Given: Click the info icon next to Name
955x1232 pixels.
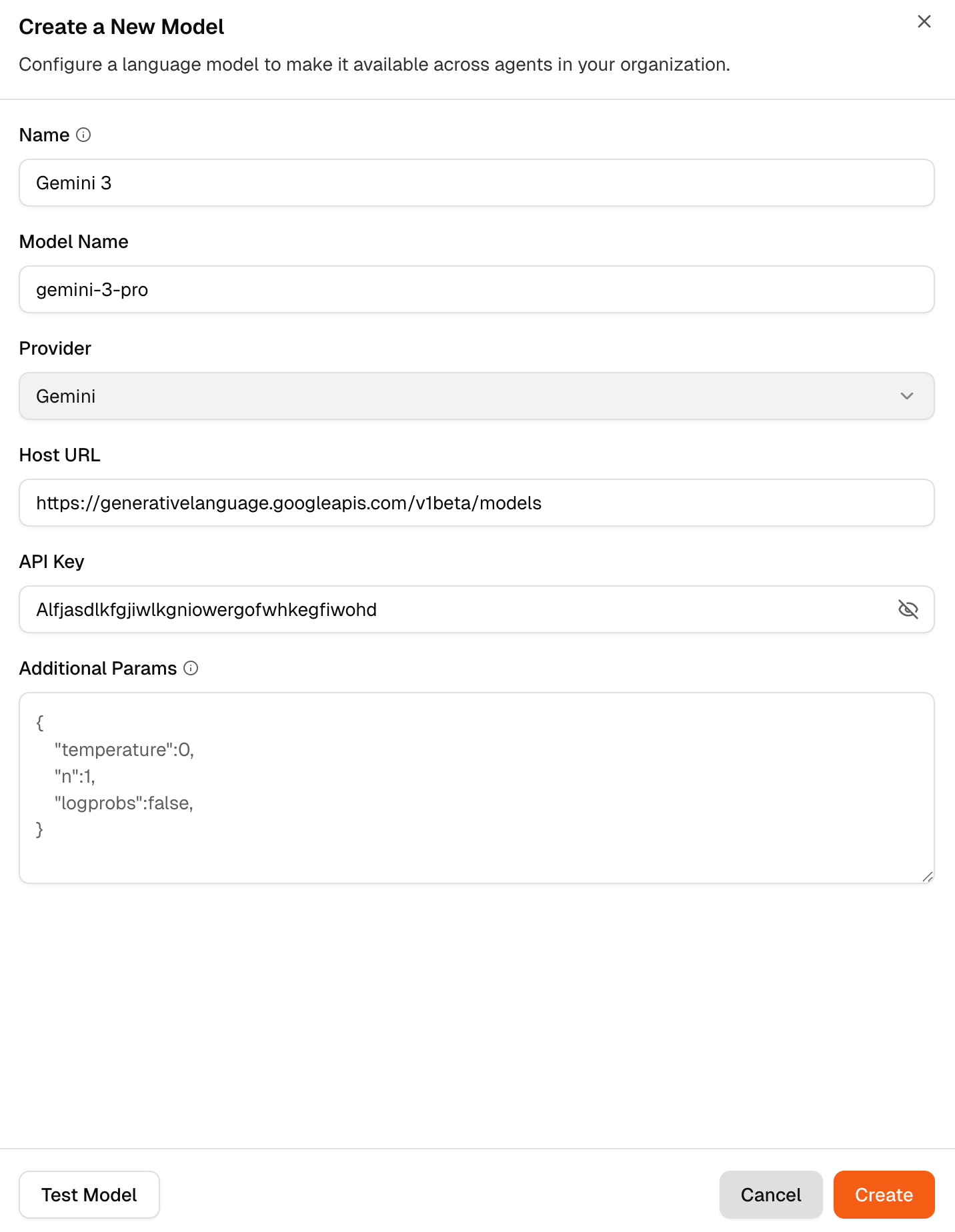Looking at the screenshot, I should point(83,135).
